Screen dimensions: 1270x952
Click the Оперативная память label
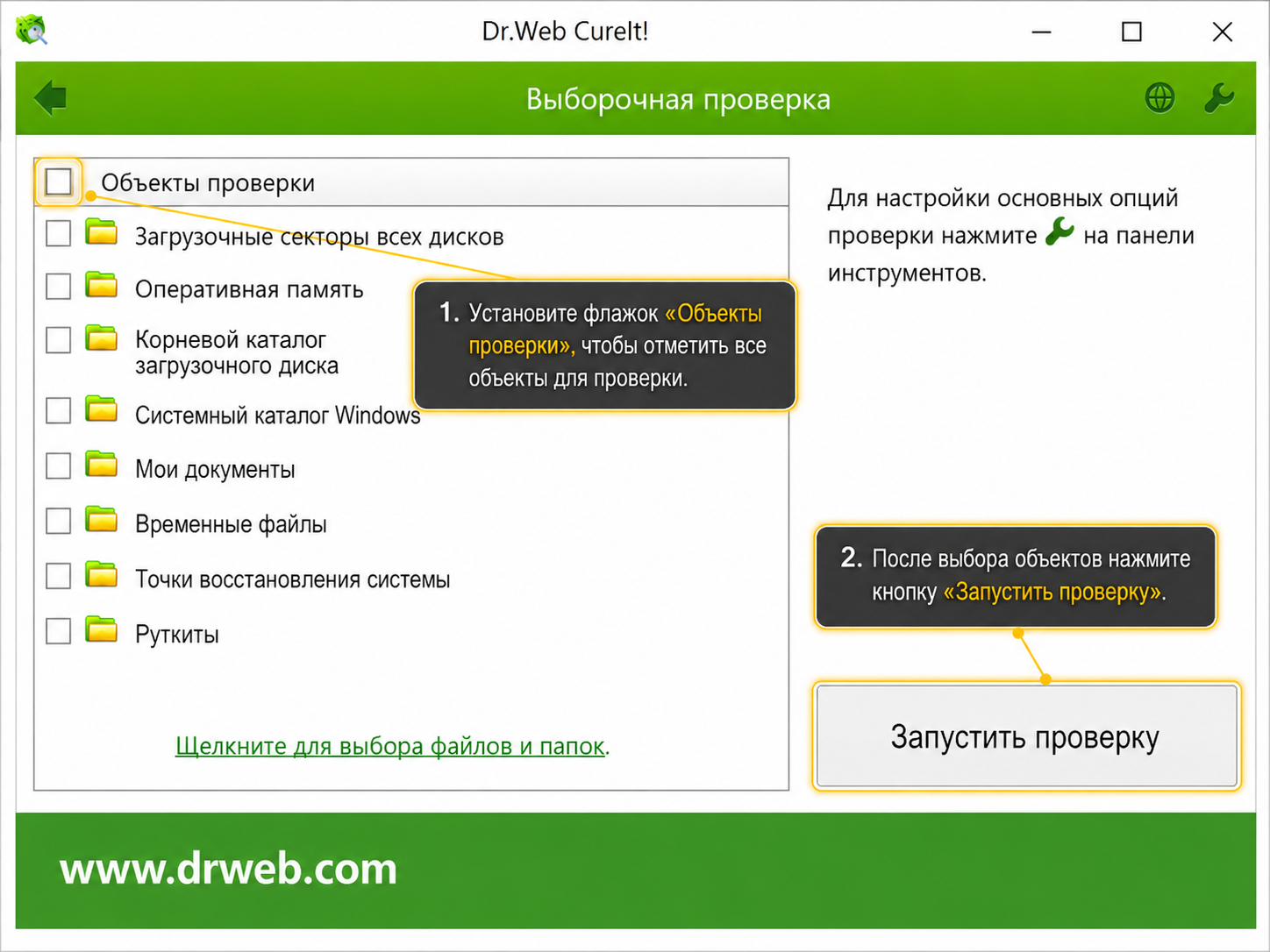point(249,289)
